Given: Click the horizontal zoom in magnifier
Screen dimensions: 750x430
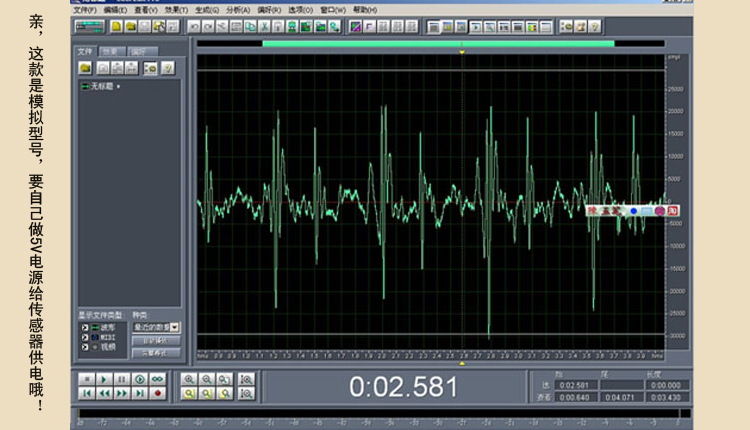Looking at the screenshot, I should pyautogui.click(x=189, y=379).
